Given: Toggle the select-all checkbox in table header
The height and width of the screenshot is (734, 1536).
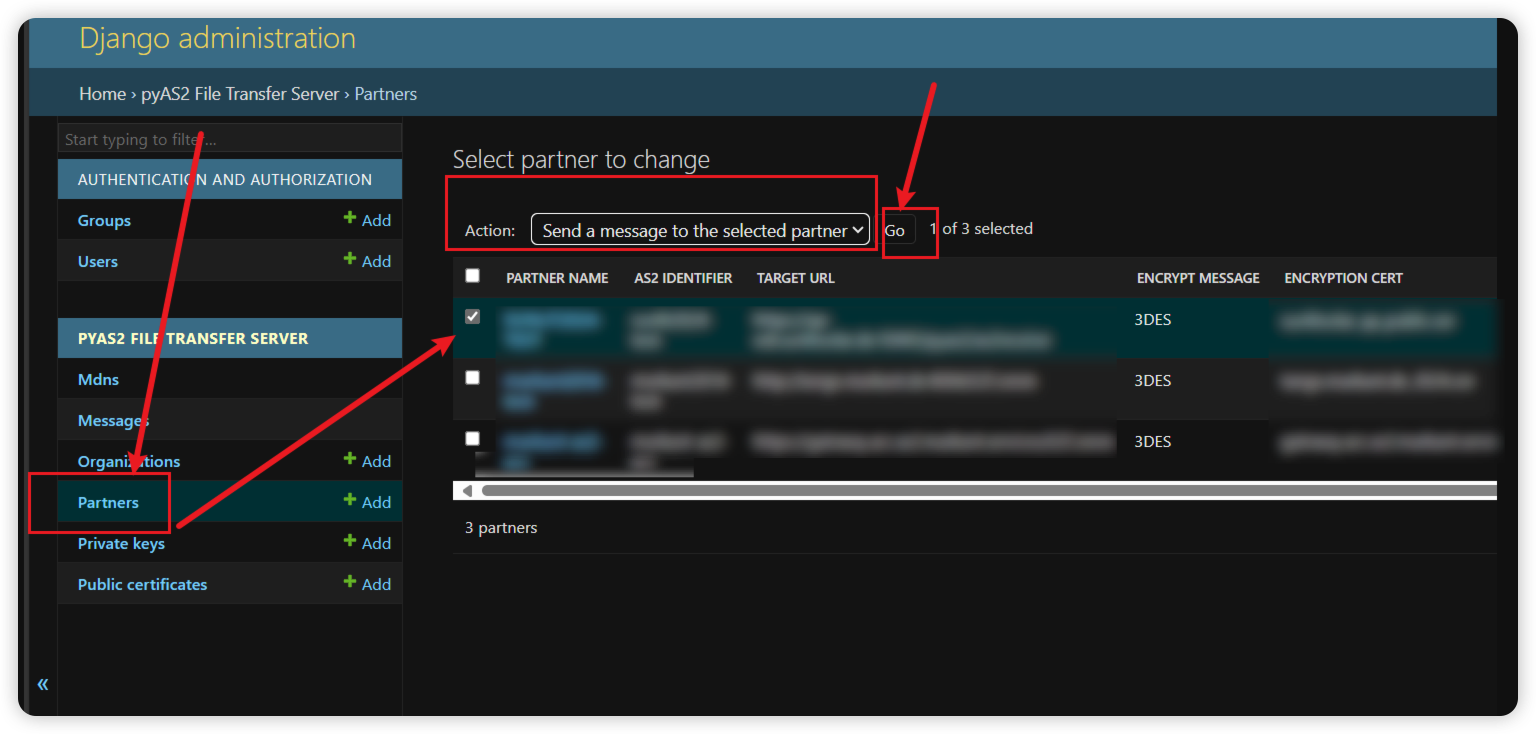Looking at the screenshot, I should click(x=473, y=276).
